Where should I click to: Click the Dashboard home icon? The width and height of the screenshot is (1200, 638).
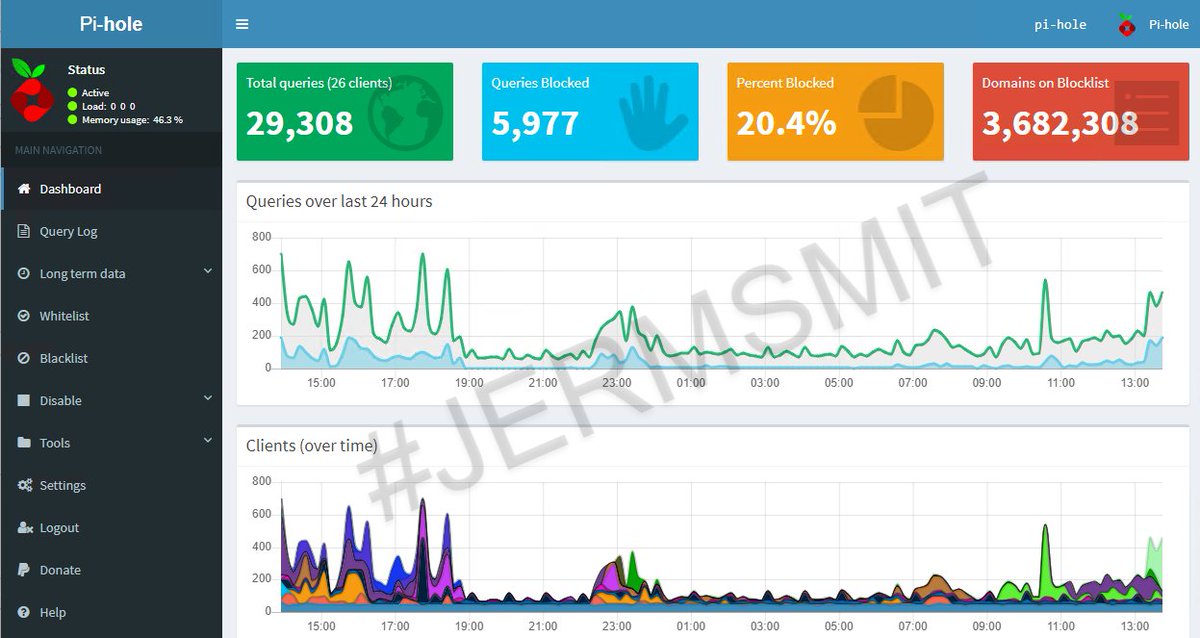pyautogui.click(x=24, y=189)
